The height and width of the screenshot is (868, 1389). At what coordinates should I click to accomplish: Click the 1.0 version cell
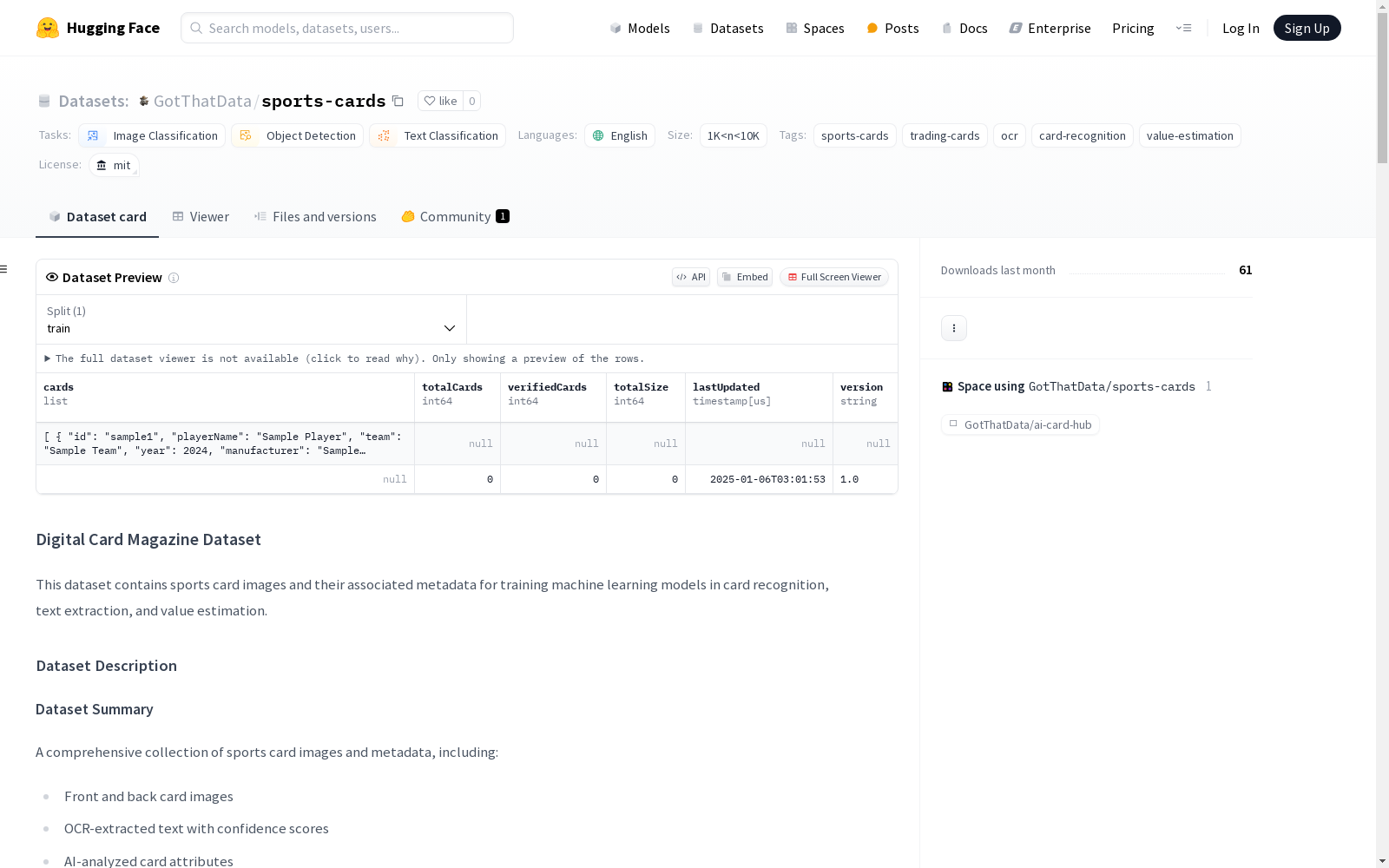click(865, 479)
